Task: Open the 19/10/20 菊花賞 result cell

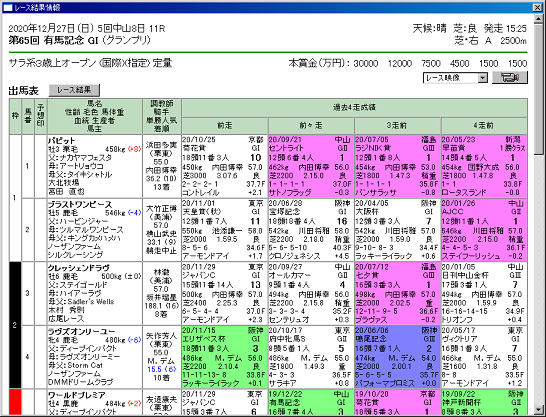Action: (x=397, y=402)
